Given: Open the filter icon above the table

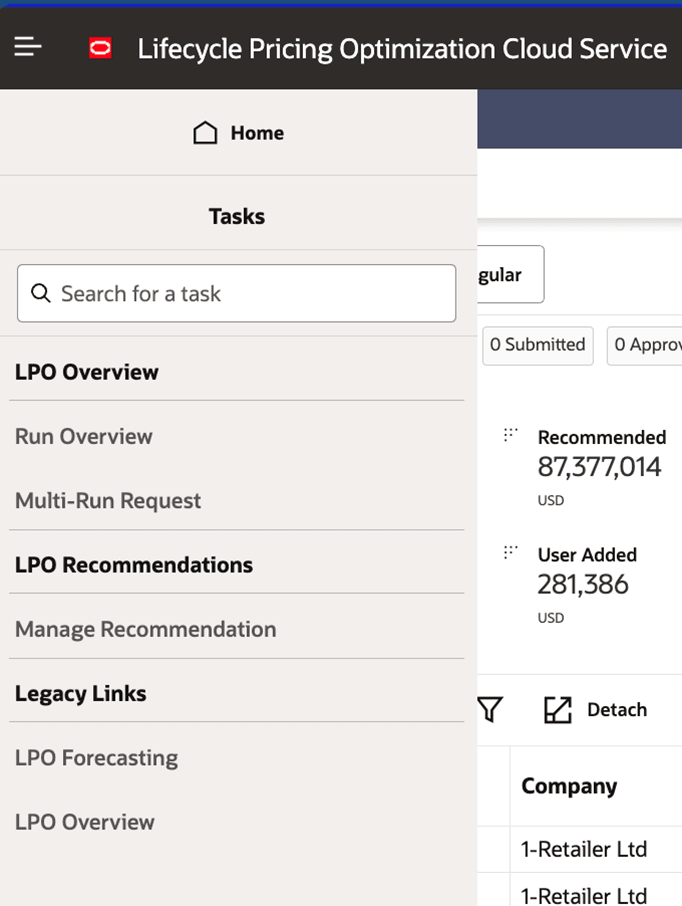Looking at the screenshot, I should (489, 709).
